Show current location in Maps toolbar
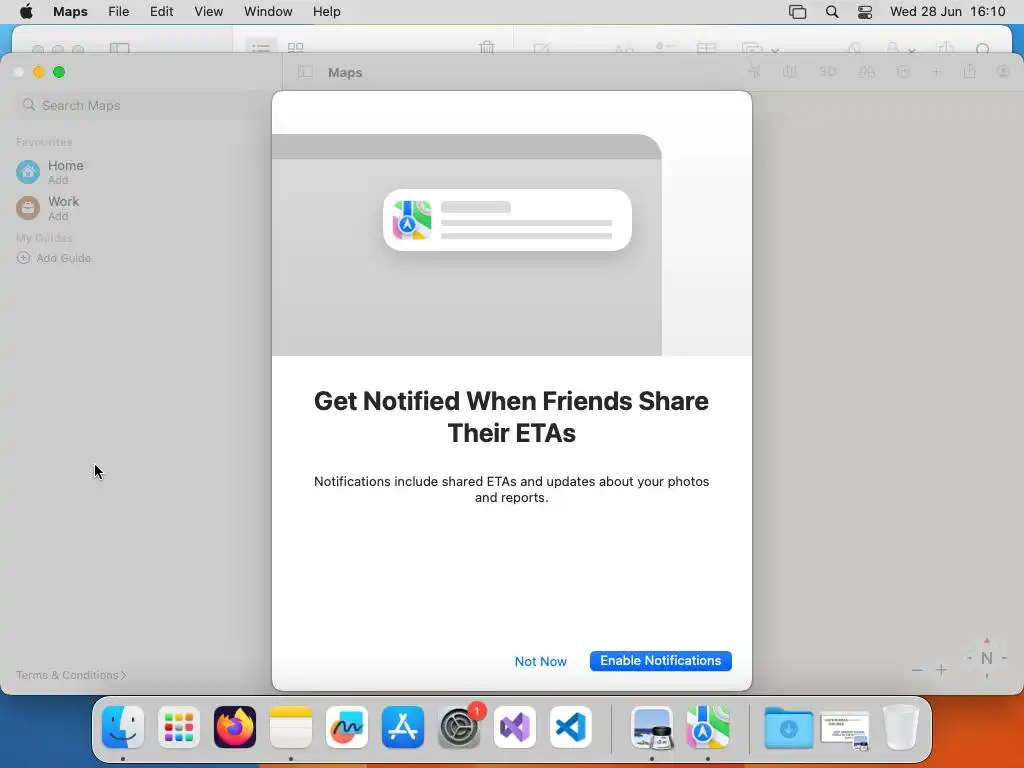Image resolution: width=1024 pixels, height=768 pixels. tap(754, 72)
